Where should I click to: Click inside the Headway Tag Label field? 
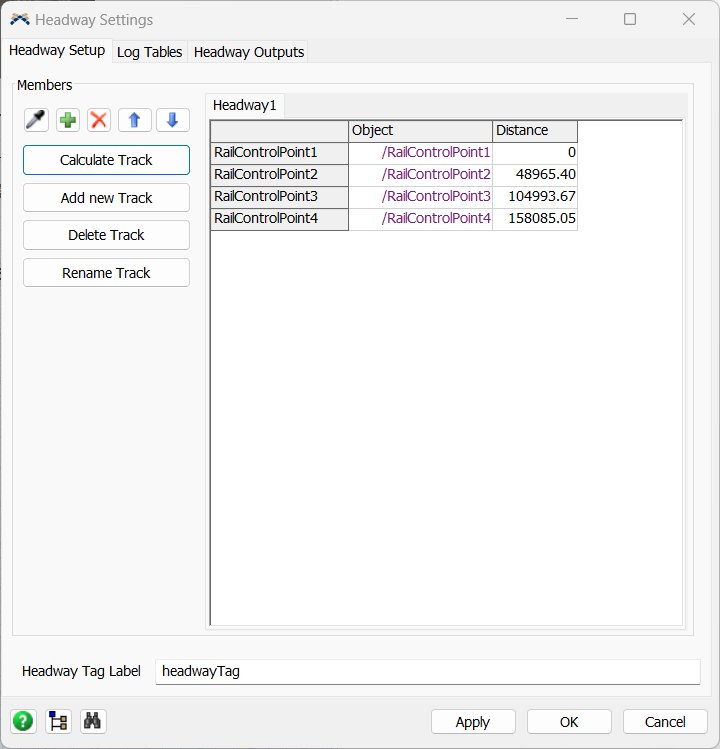427,672
